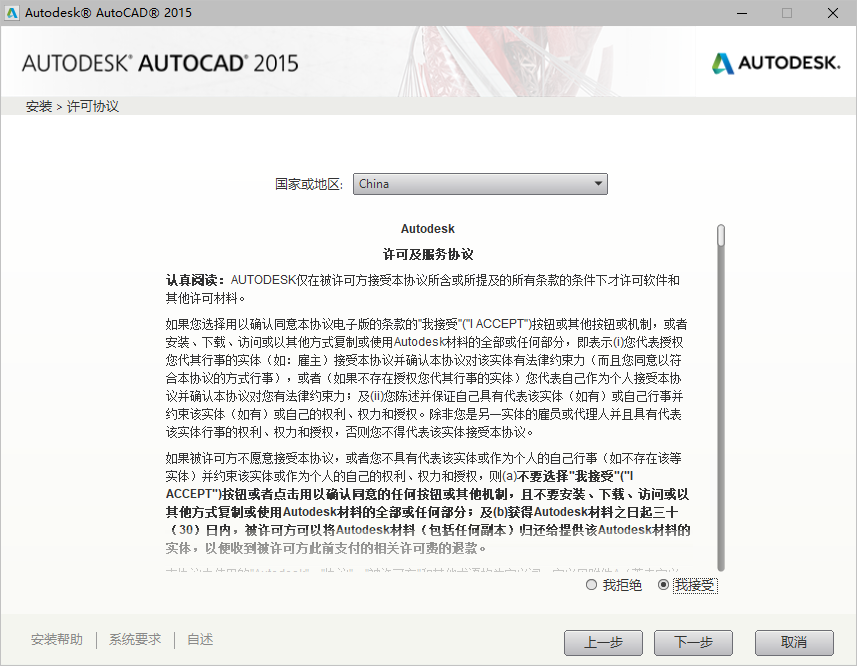Open the 自述 link
The width and height of the screenshot is (857, 666).
coord(198,638)
